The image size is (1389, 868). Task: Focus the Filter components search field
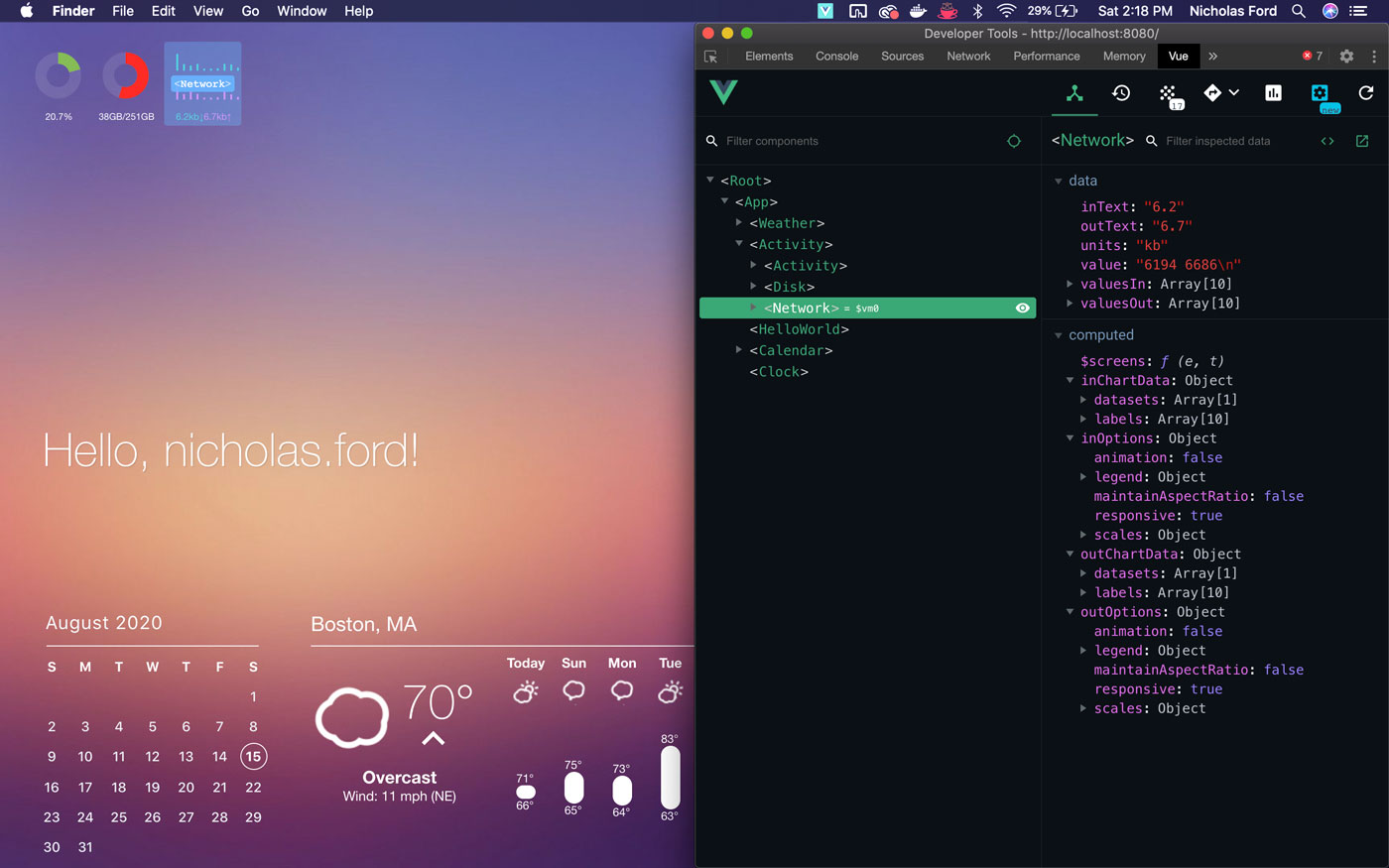pos(858,141)
